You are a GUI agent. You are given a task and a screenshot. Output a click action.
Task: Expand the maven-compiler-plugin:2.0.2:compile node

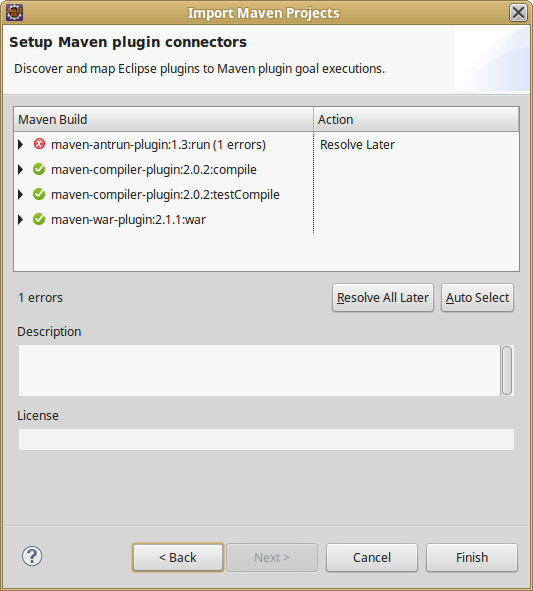pyautogui.click(x=21, y=170)
